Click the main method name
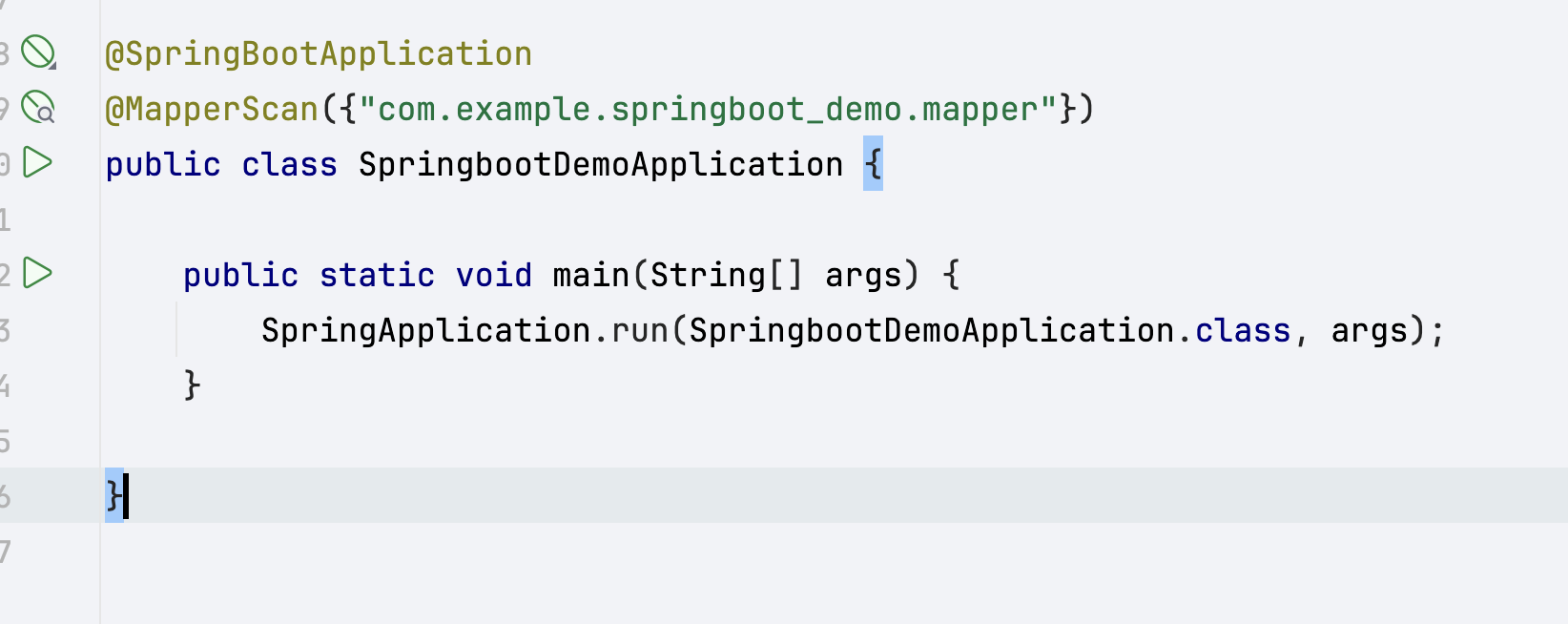Viewport: 1568px width, 624px height. [x=590, y=276]
